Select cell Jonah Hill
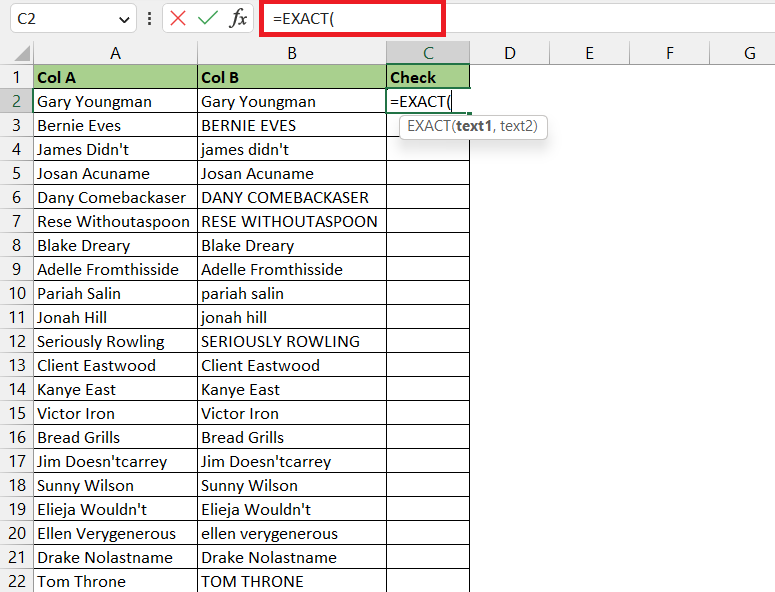 115,317
